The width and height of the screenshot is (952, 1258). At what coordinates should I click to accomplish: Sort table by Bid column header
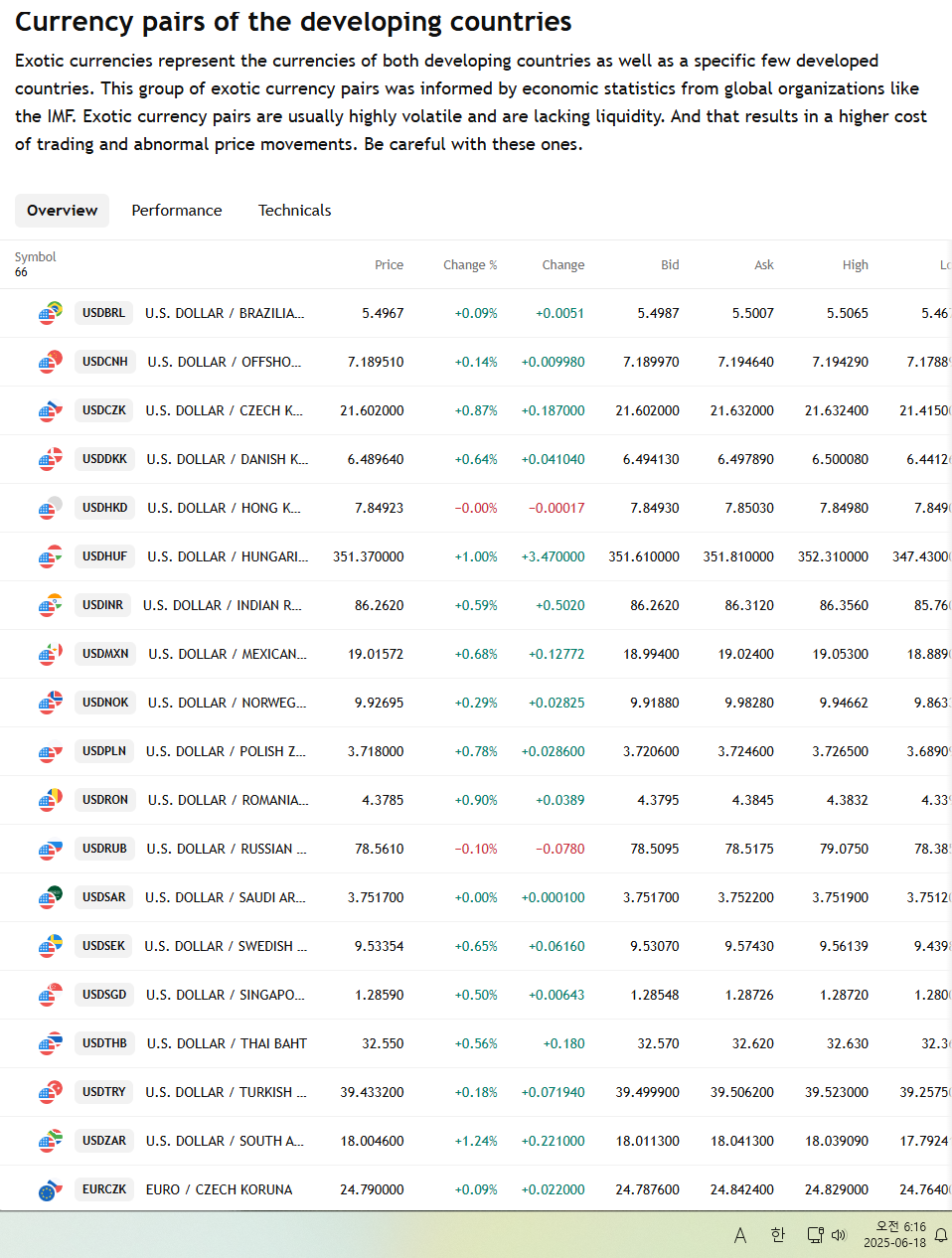pos(670,265)
